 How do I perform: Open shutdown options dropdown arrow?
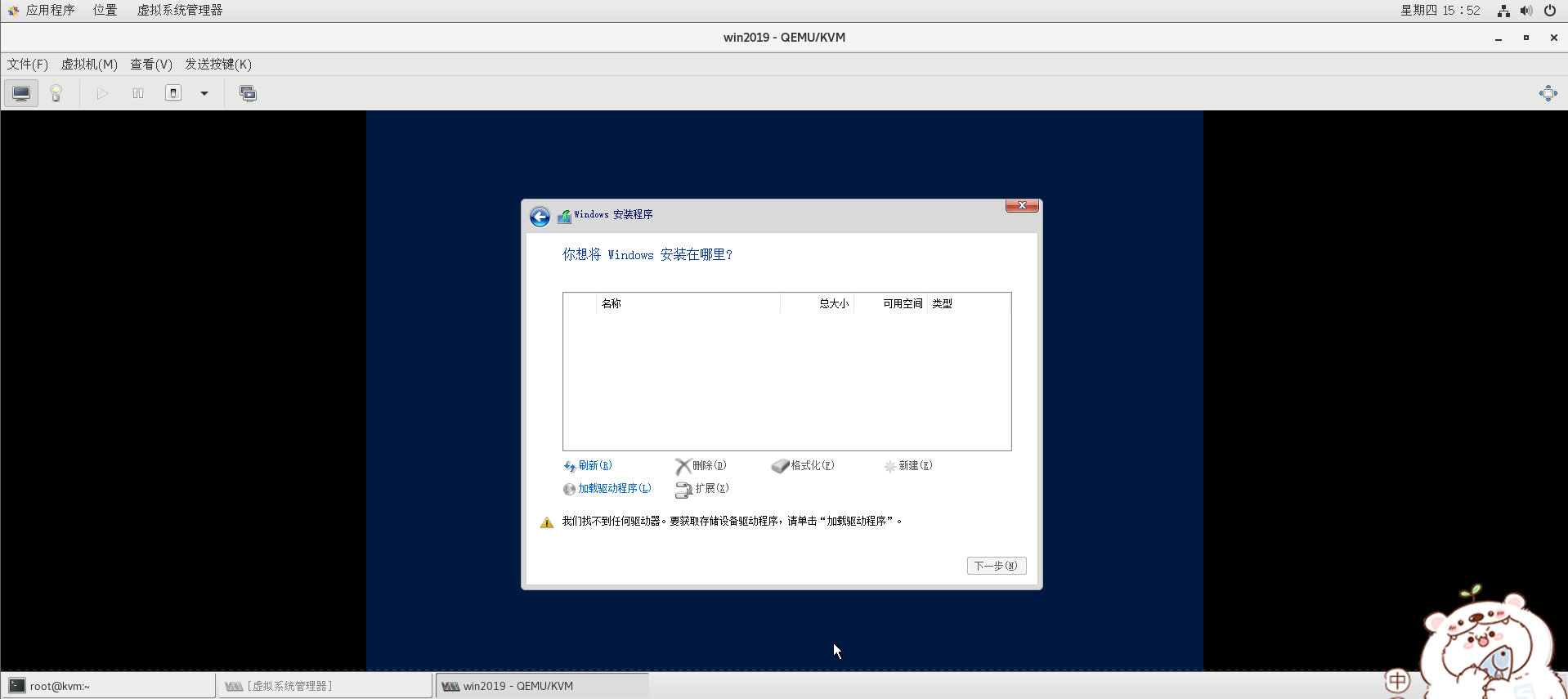click(204, 93)
